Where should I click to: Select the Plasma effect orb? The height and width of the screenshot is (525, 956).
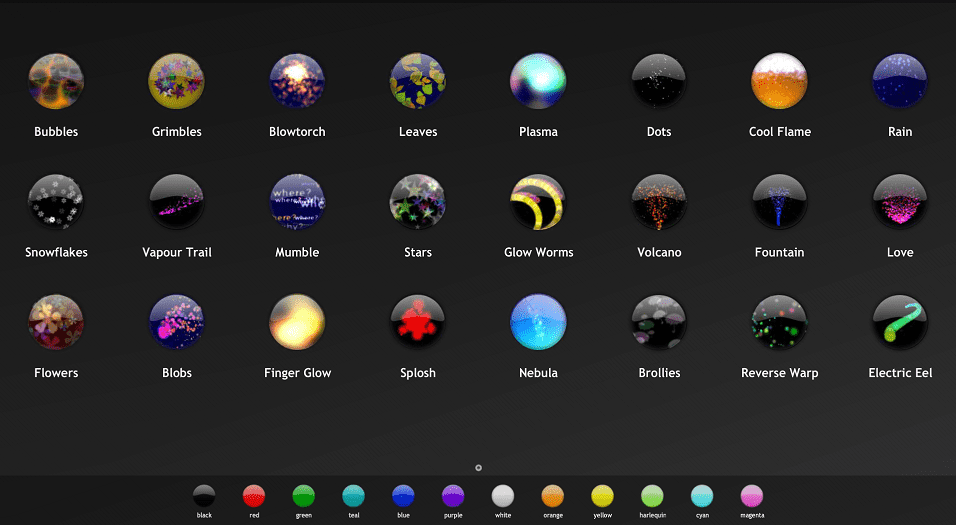538,81
